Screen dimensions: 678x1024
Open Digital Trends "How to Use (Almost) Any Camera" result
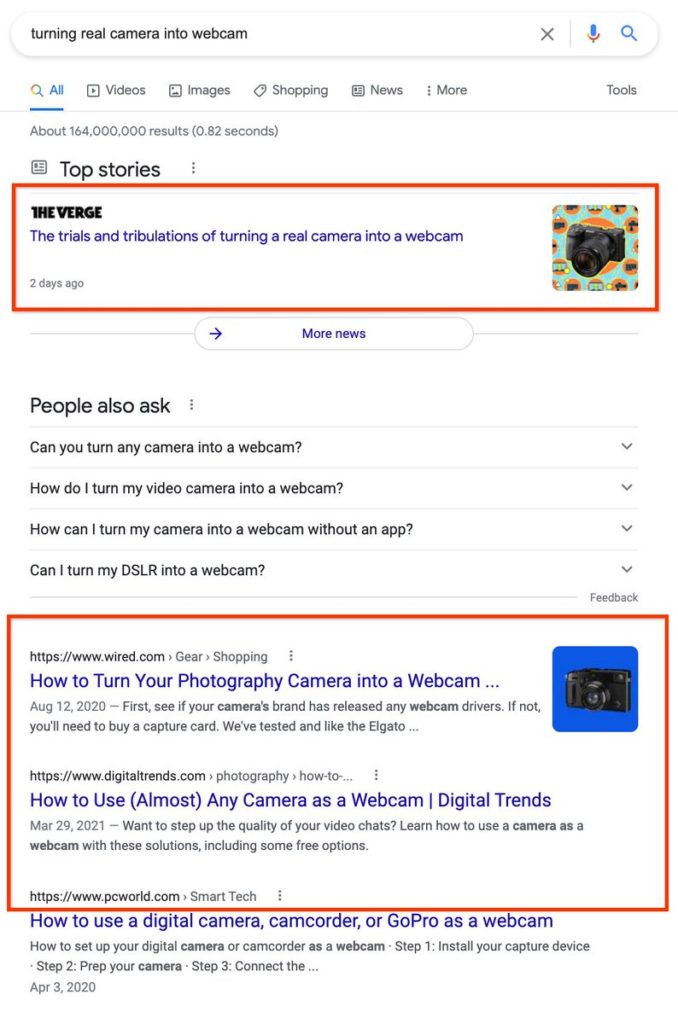point(291,800)
